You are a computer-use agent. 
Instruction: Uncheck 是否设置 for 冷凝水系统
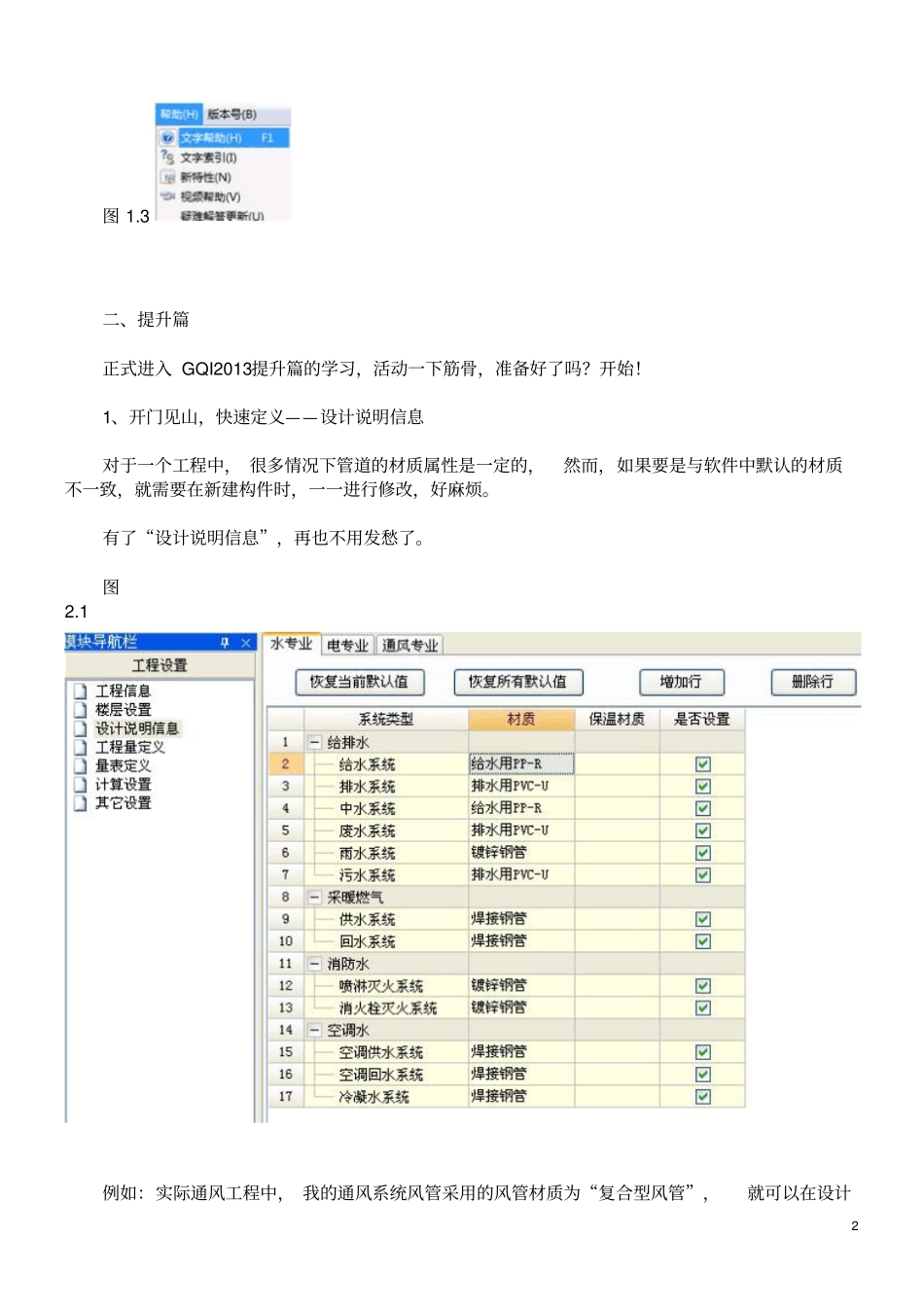(x=703, y=1097)
